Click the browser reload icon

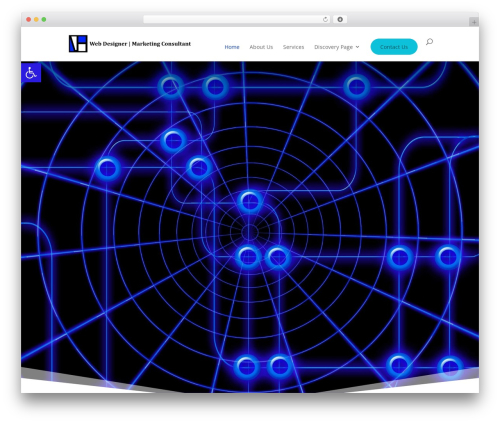click(x=325, y=20)
